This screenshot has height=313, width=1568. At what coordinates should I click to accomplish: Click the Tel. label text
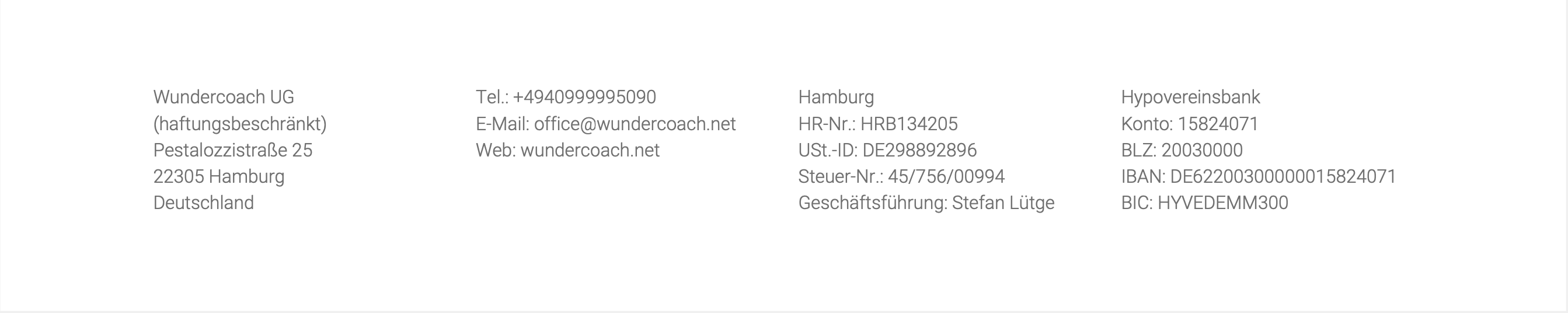(492, 97)
